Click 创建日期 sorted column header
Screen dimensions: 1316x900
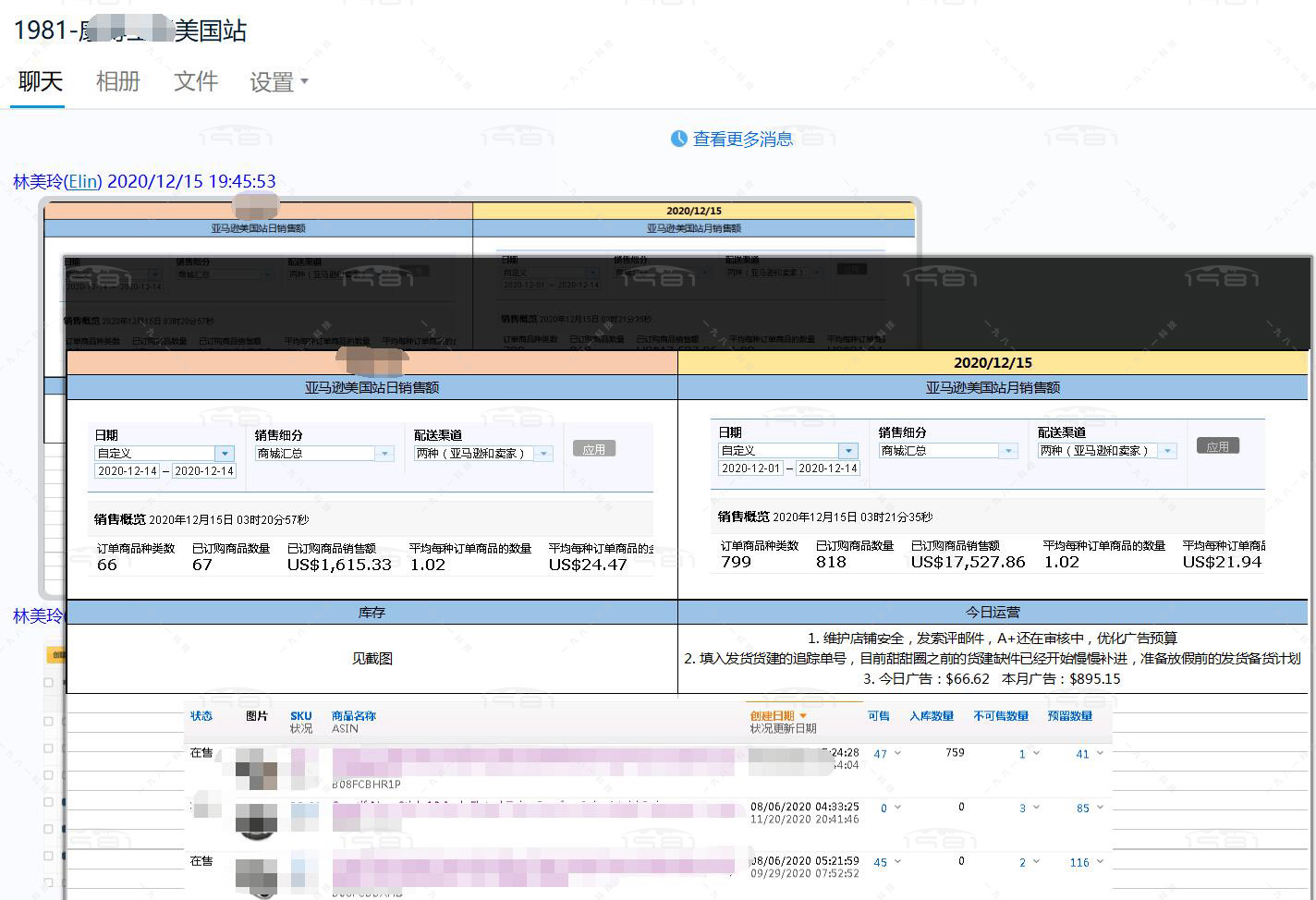pos(772,716)
